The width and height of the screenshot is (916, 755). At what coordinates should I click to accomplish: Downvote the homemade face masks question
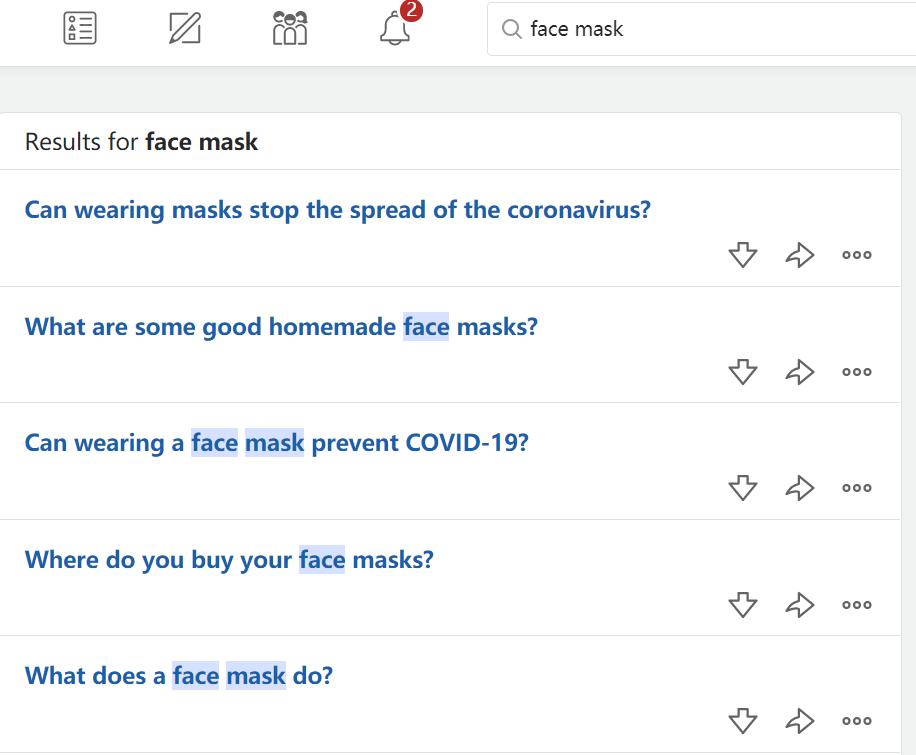[742, 372]
